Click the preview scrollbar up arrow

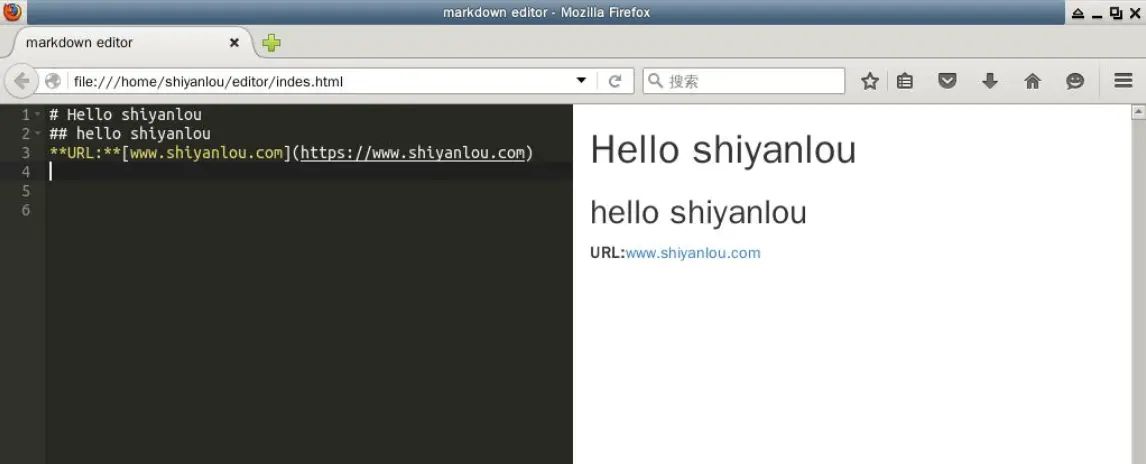click(x=1138, y=112)
